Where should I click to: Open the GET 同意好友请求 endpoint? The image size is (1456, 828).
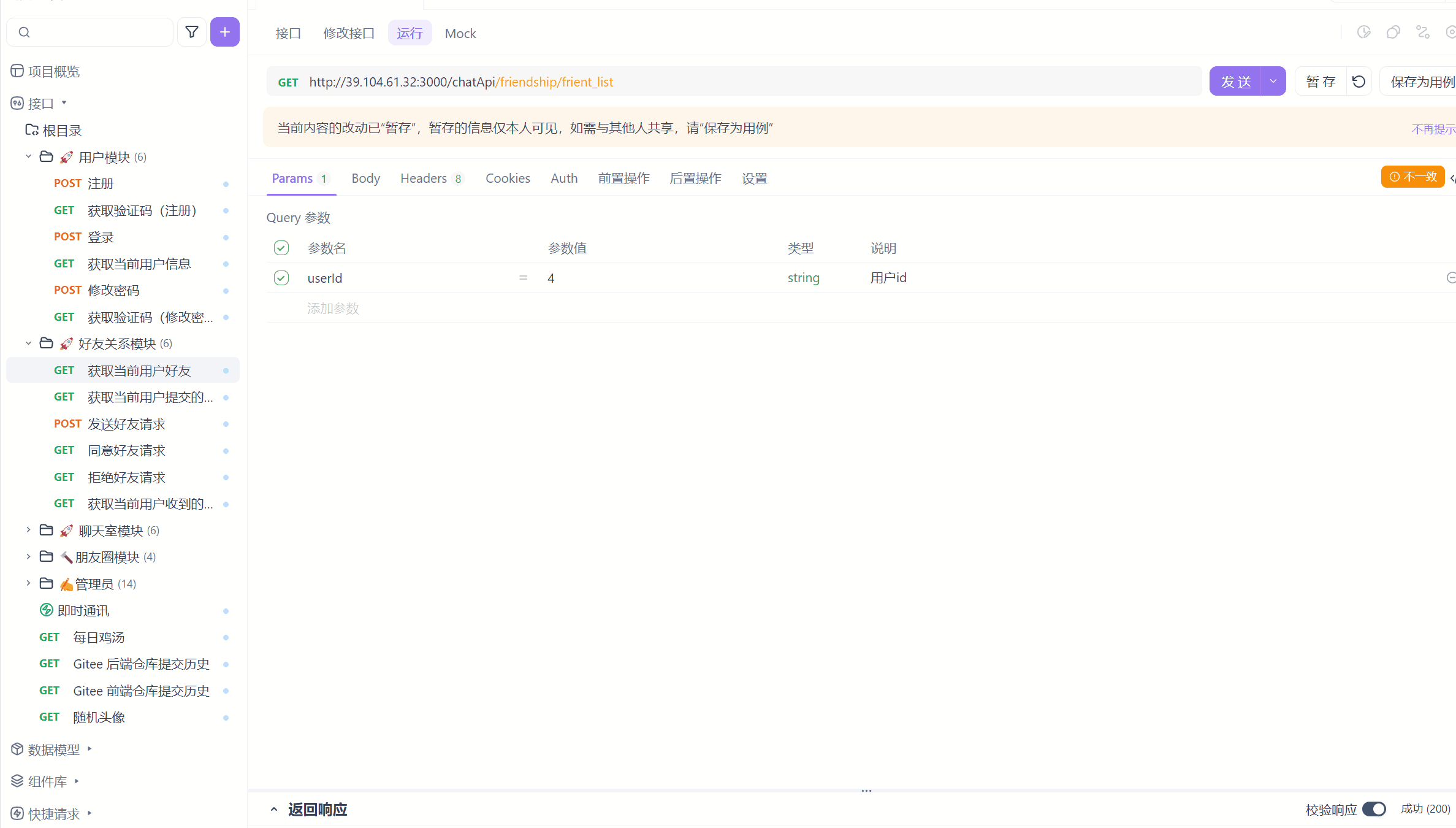[123, 451]
